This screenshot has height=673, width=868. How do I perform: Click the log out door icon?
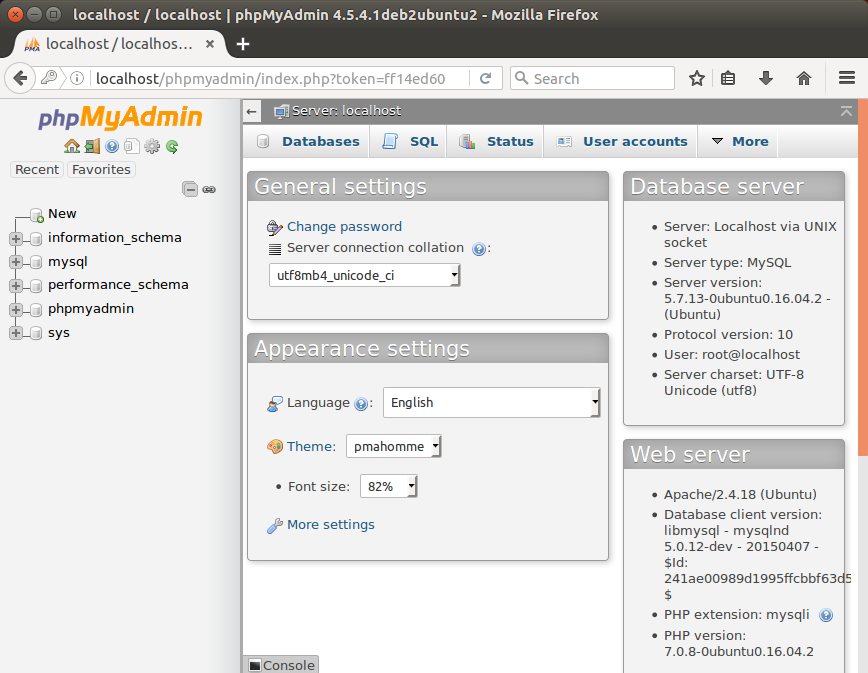92,146
